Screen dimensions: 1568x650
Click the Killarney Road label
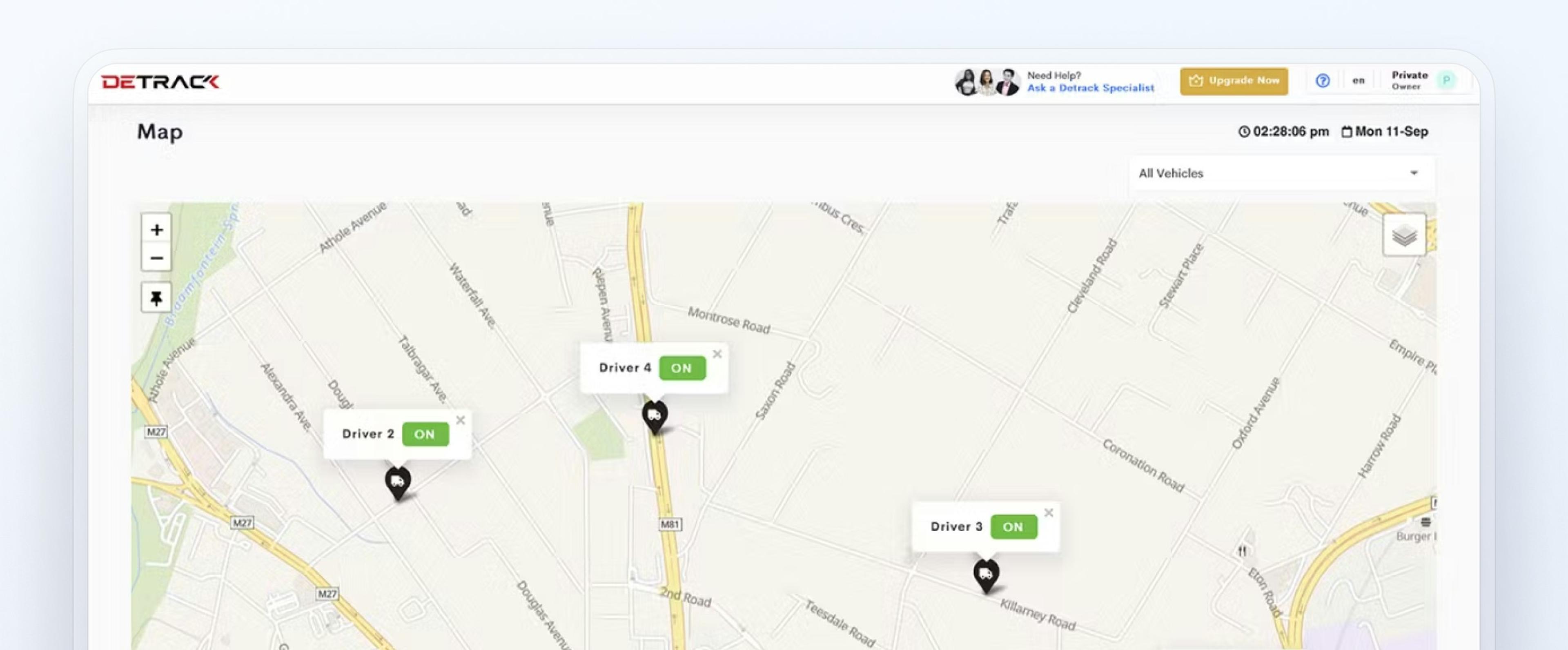coord(1038,615)
